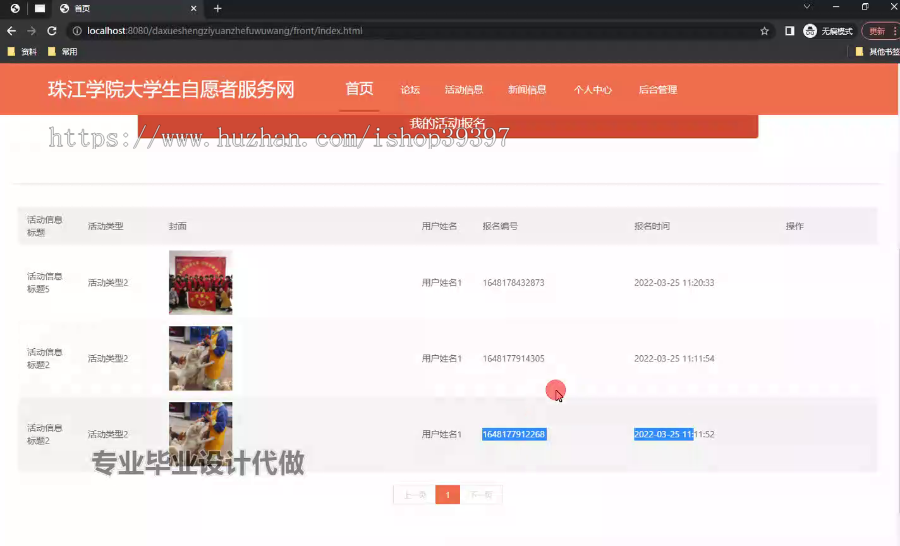This screenshot has height=546, width=900.
Task: Go to next page with 下一页 button
Action: (x=481, y=495)
